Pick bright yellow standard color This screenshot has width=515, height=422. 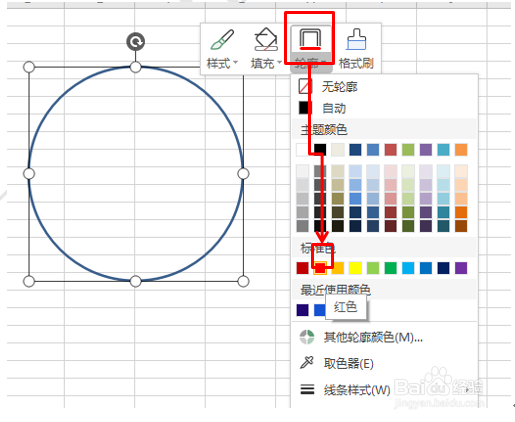[355, 268]
